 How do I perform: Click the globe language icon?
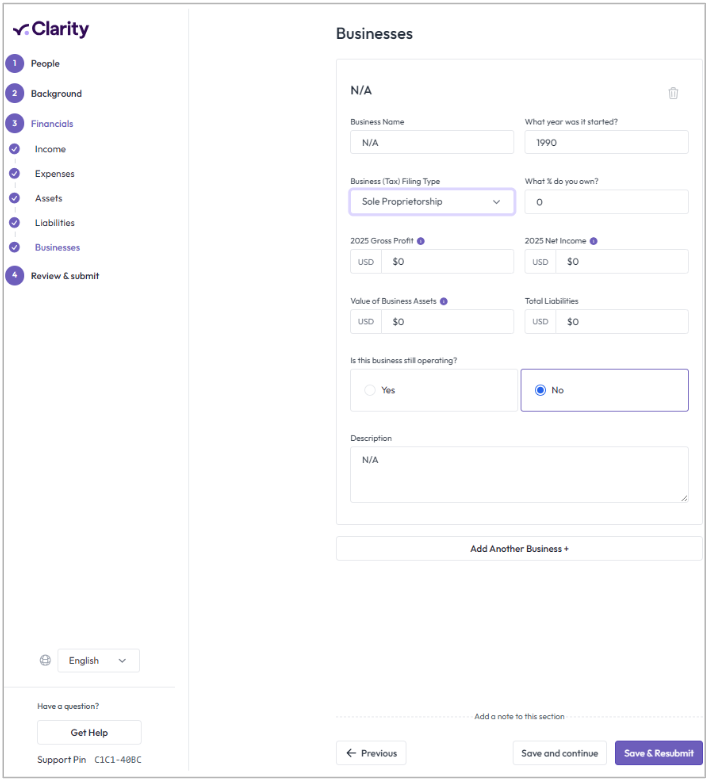[45, 660]
